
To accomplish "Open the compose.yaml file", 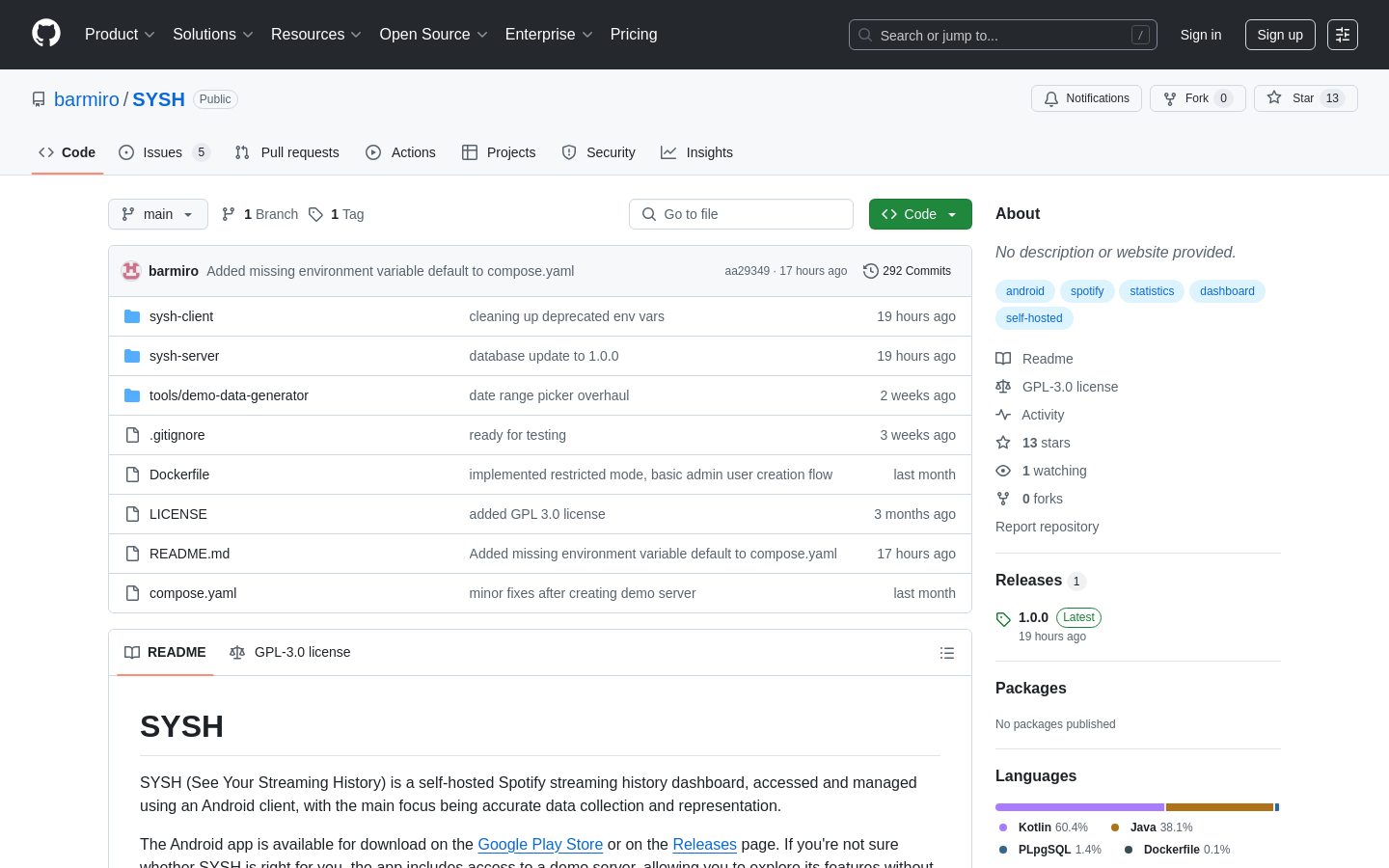I will click(193, 593).
